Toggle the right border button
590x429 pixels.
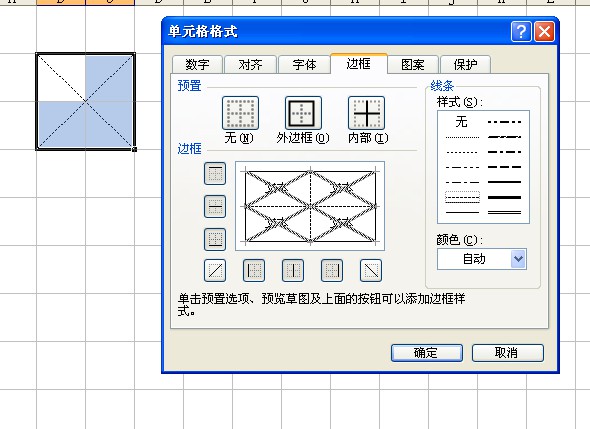[332, 271]
